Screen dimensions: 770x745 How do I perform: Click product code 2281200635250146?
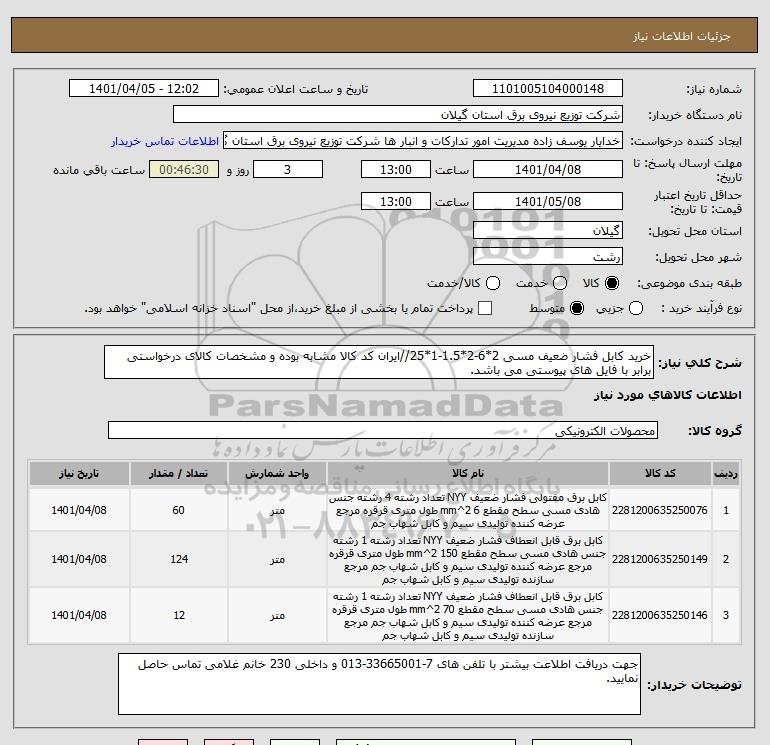[x=660, y=615]
